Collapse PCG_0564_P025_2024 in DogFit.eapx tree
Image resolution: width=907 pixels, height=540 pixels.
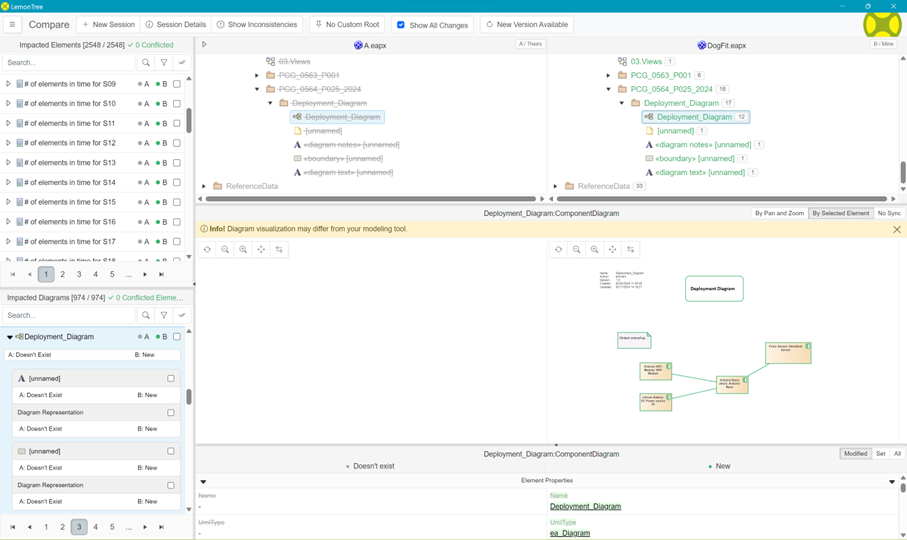609,89
